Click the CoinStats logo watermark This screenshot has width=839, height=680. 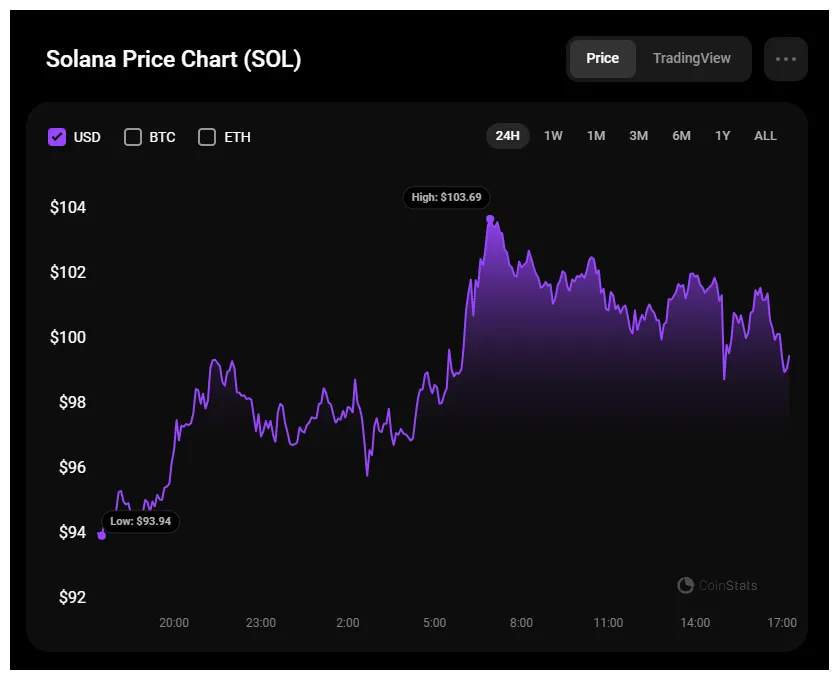(x=716, y=585)
